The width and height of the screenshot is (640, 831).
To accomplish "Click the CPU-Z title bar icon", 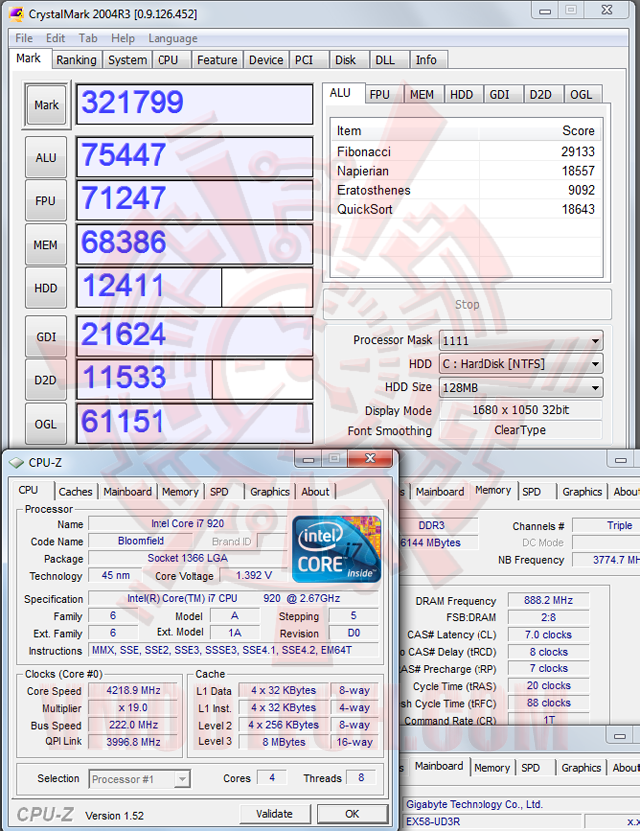I will pos(16,463).
